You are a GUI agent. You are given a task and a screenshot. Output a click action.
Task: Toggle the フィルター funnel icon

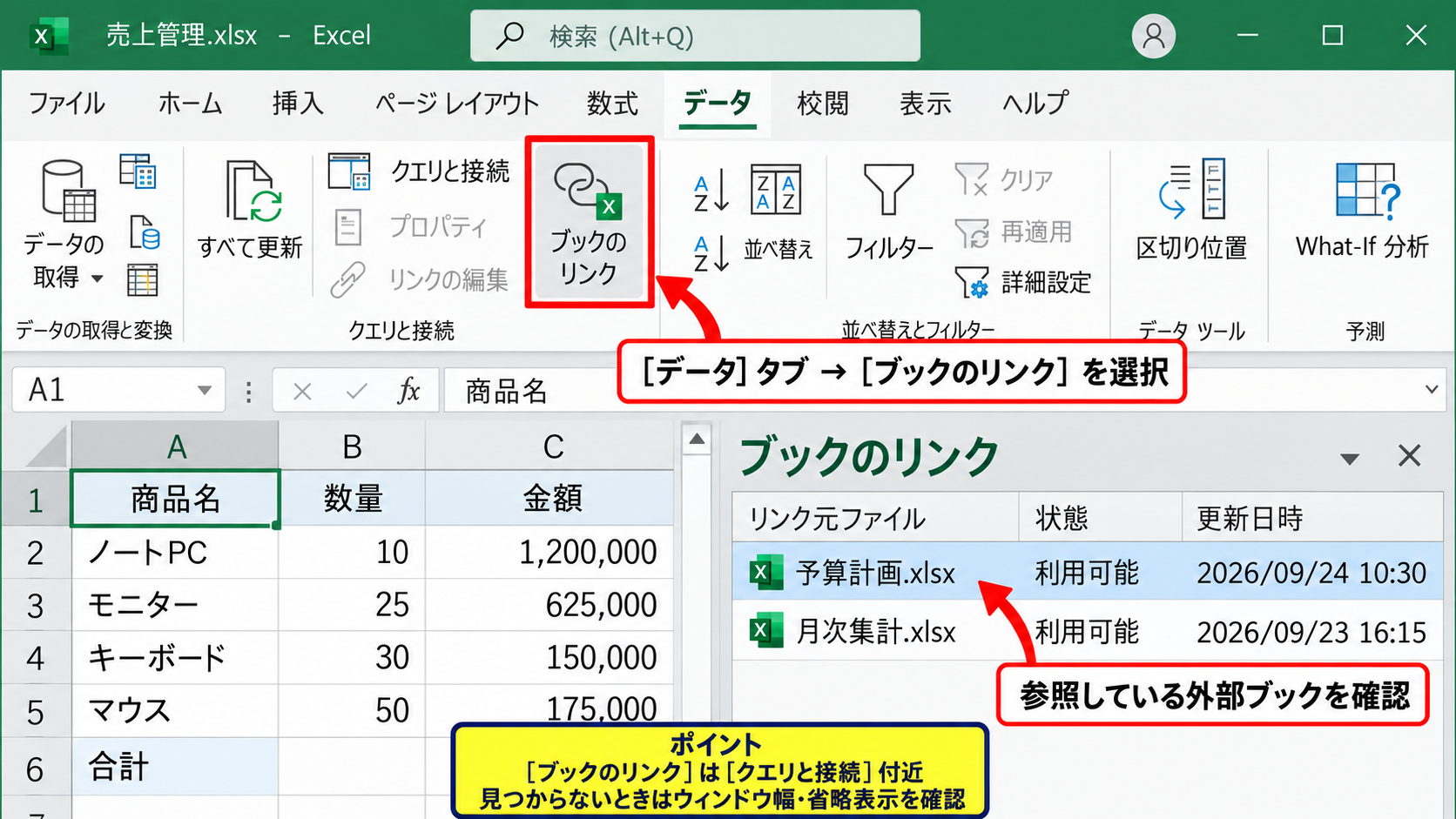coord(888,189)
